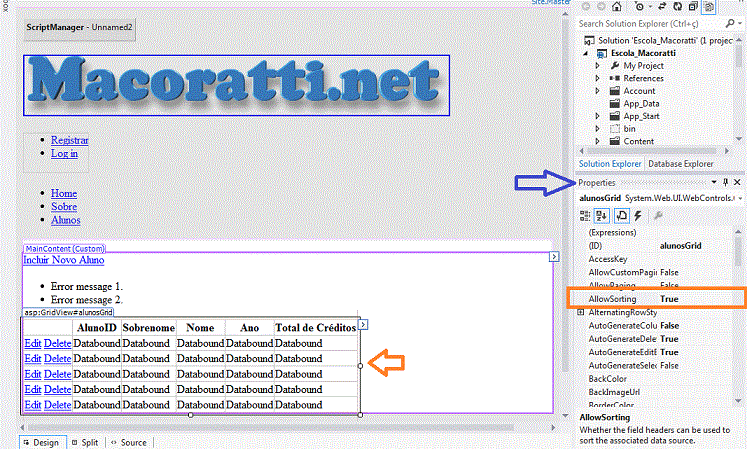Click the Incluir Novo Aluno link

[x=64, y=260]
